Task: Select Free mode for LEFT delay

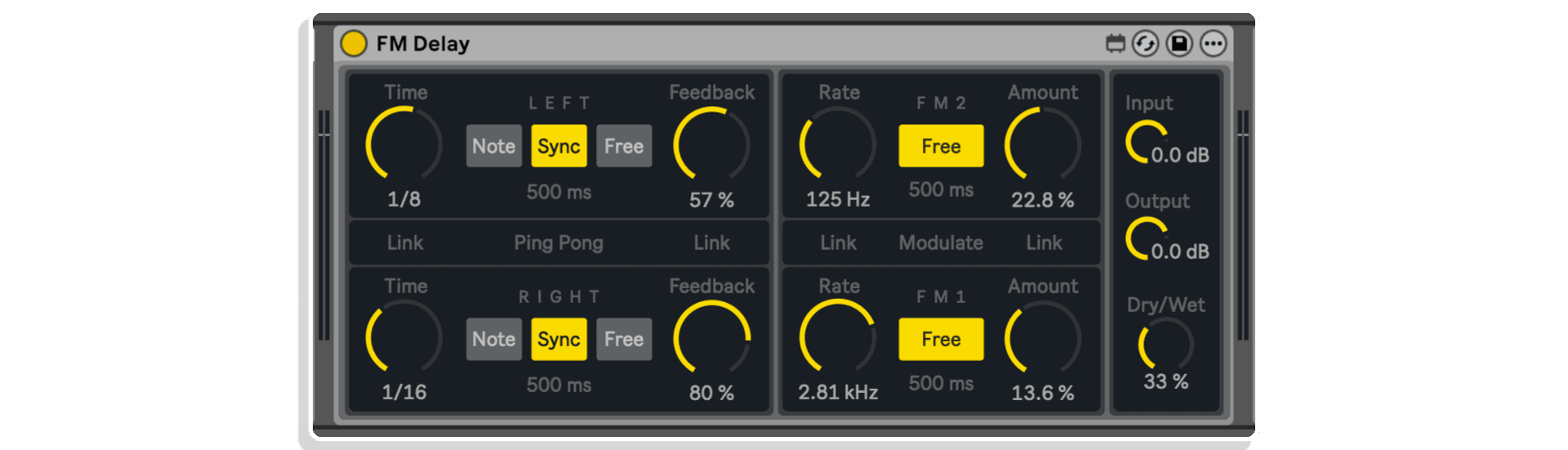Action: click(x=624, y=146)
